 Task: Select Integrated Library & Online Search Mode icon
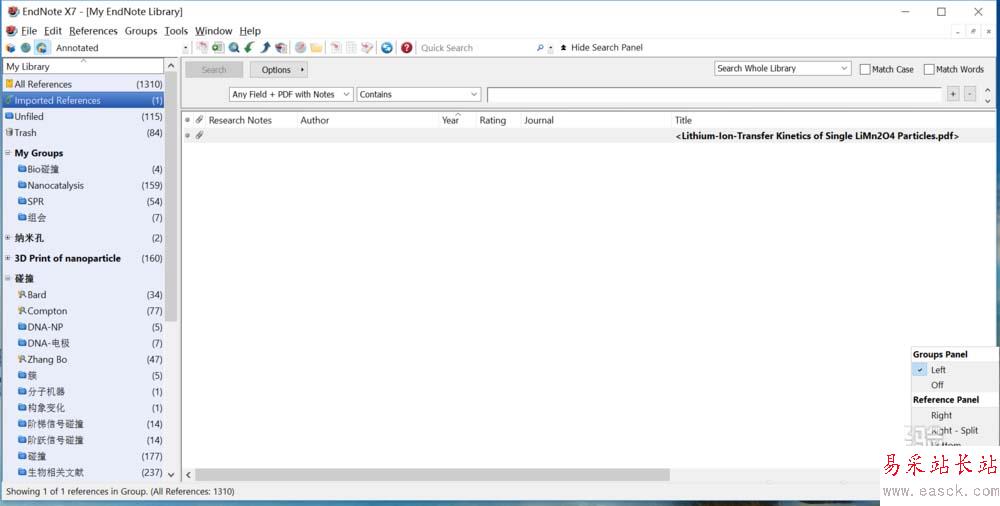point(41,48)
